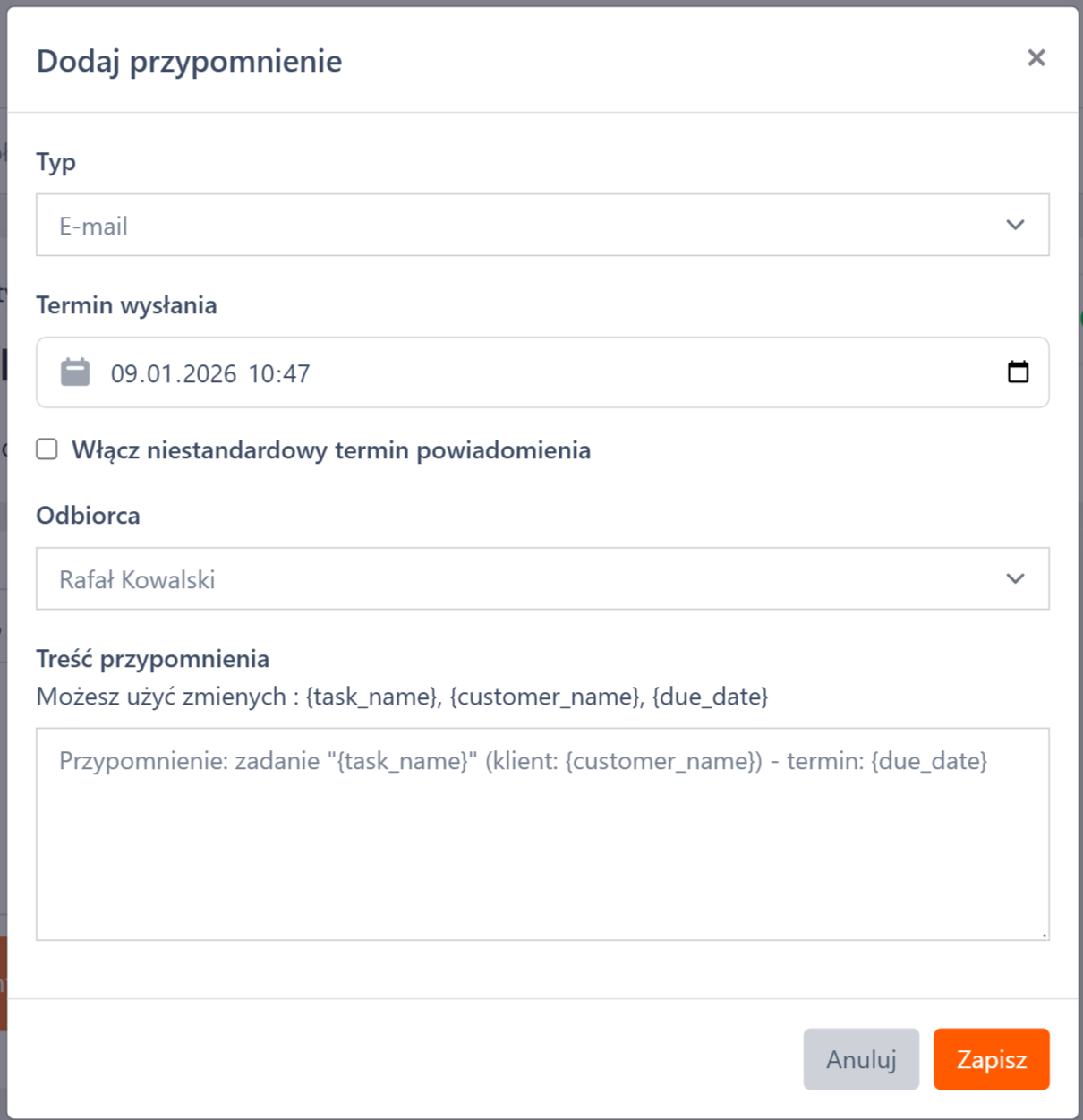Click the chevron arrow in Typ field

click(x=1014, y=225)
